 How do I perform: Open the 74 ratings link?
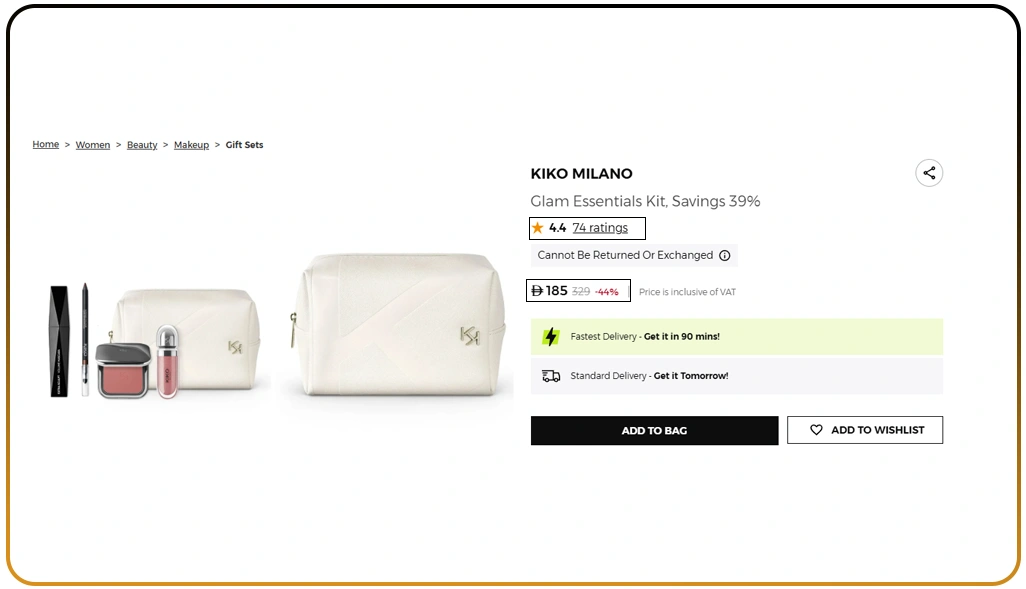tap(601, 227)
